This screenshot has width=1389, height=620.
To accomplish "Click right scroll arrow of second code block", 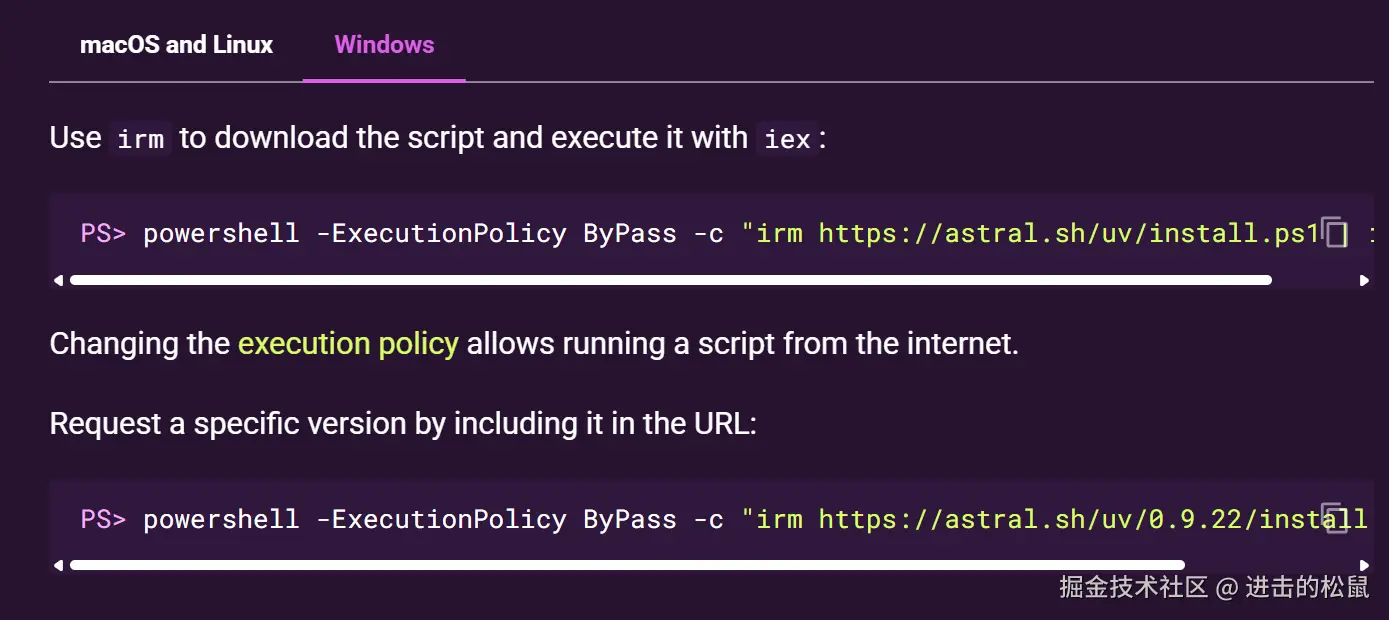I will [x=1364, y=565].
